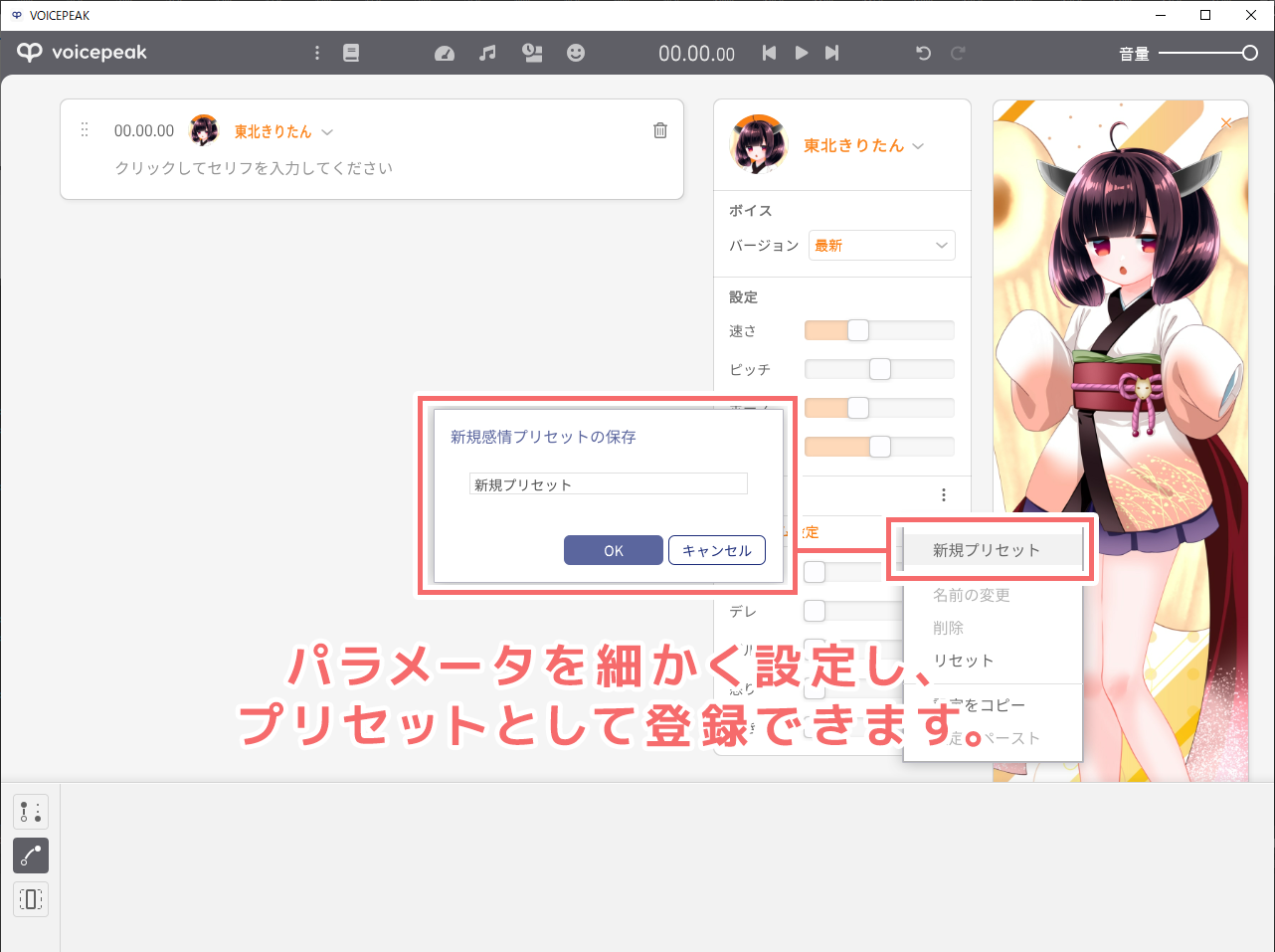This screenshot has height=952, width=1275.
Task: Click the 00.00.00 timestamp of the line block
Action: (x=144, y=130)
